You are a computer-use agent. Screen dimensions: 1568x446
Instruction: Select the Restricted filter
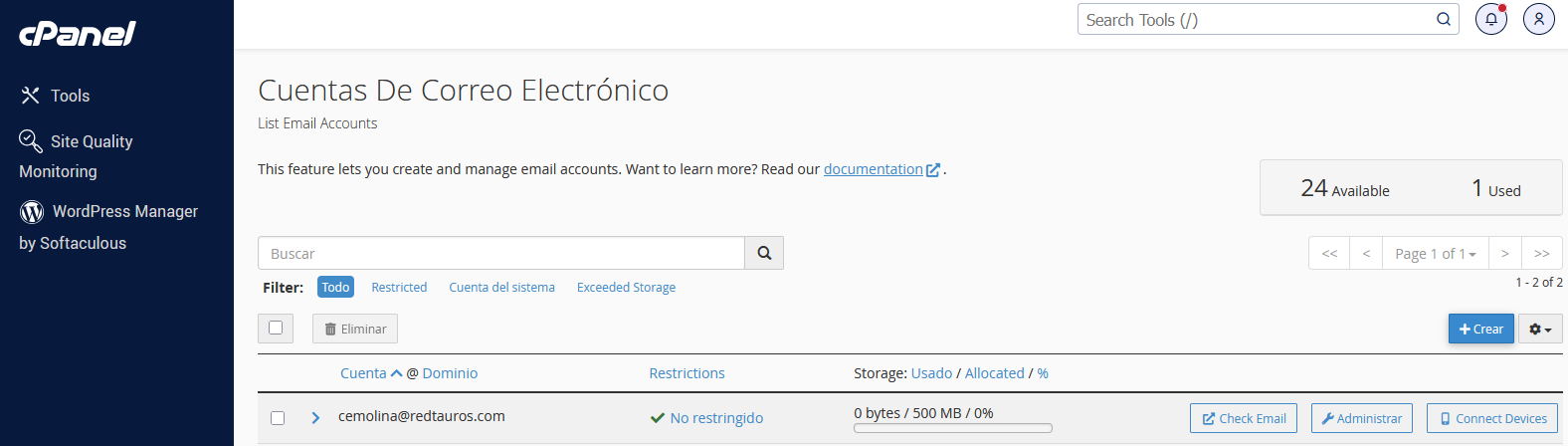399,287
